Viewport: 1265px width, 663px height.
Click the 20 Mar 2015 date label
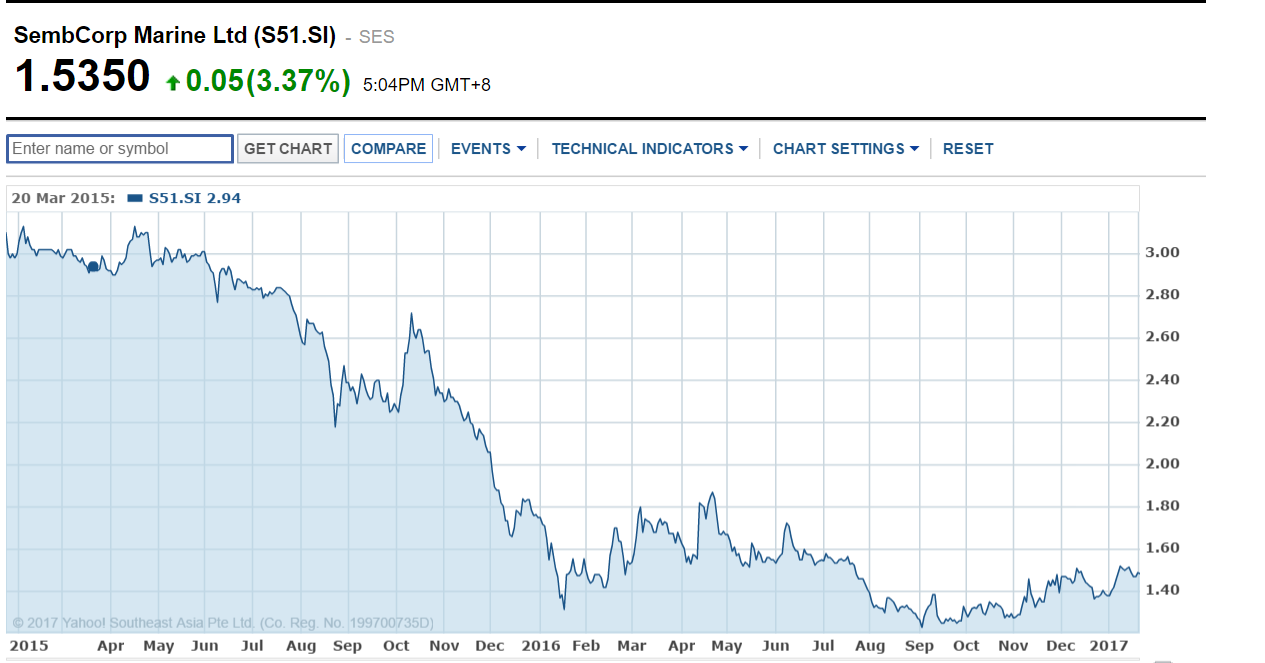pyautogui.click(x=62, y=198)
